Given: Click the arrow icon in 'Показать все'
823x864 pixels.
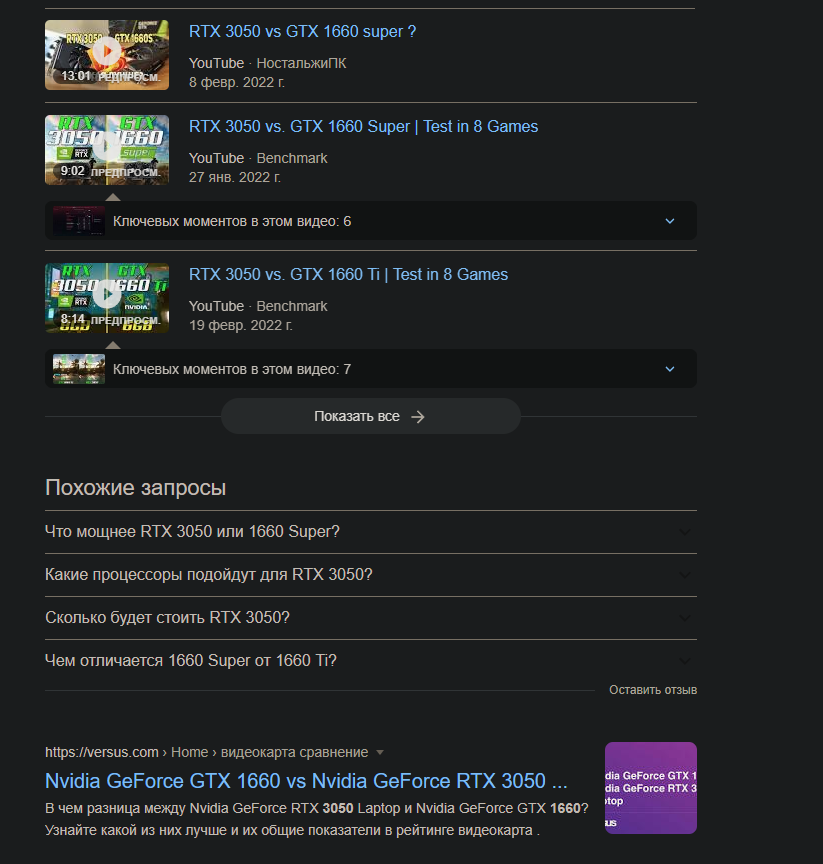Looking at the screenshot, I should point(418,417).
